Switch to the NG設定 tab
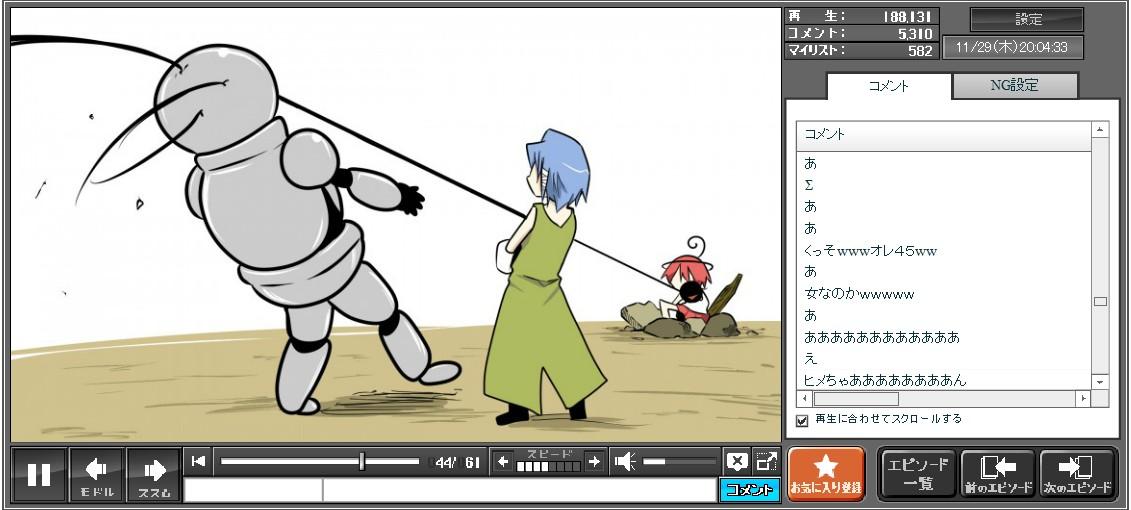 click(x=1014, y=86)
